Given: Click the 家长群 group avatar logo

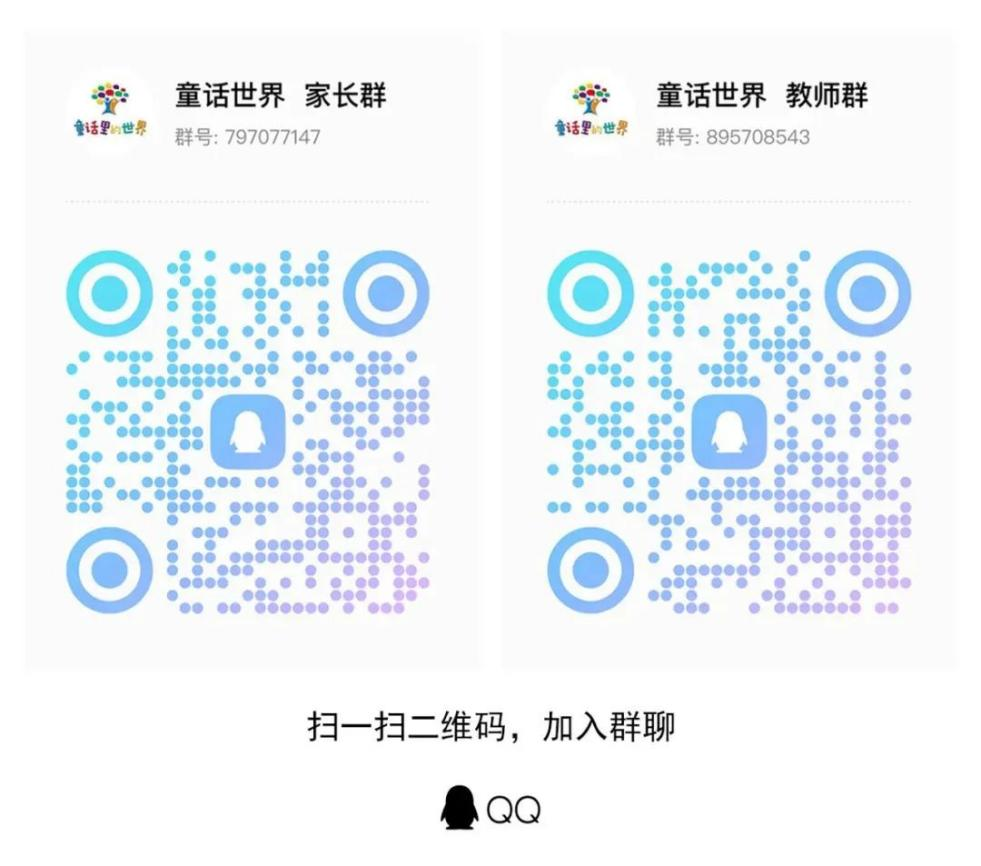Looking at the screenshot, I should pyautogui.click(x=110, y=111).
